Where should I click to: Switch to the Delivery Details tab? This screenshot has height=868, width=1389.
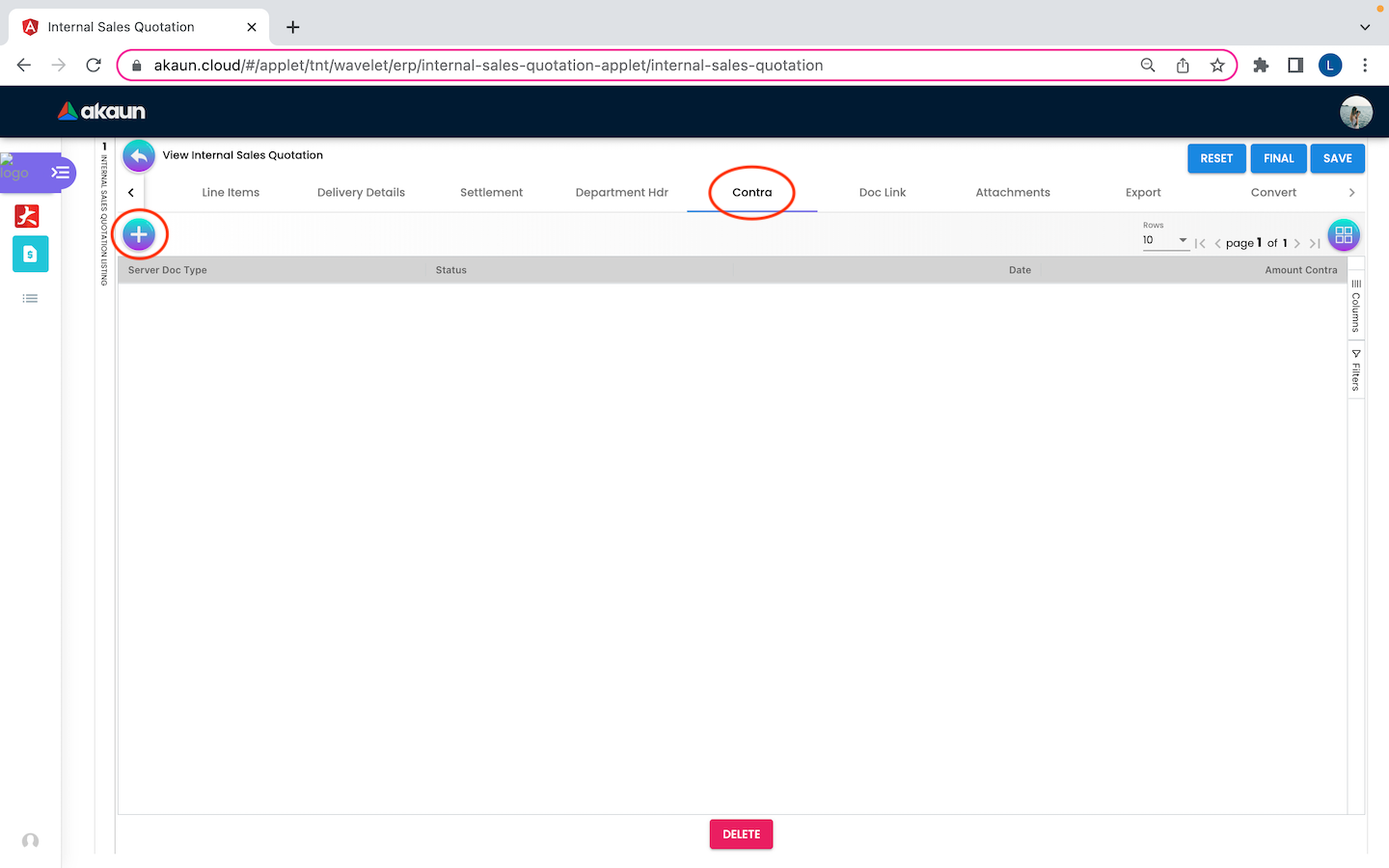[x=361, y=193]
